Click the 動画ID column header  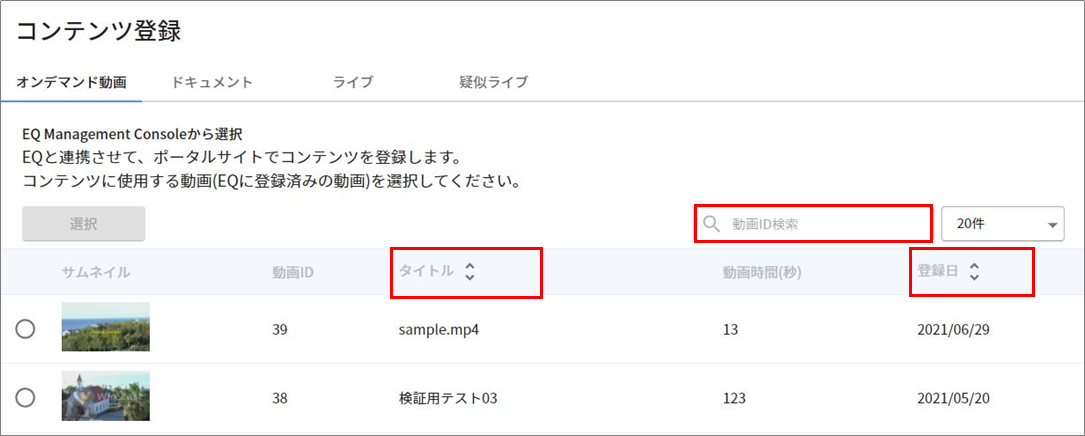pyautogui.click(x=293, y=272)
